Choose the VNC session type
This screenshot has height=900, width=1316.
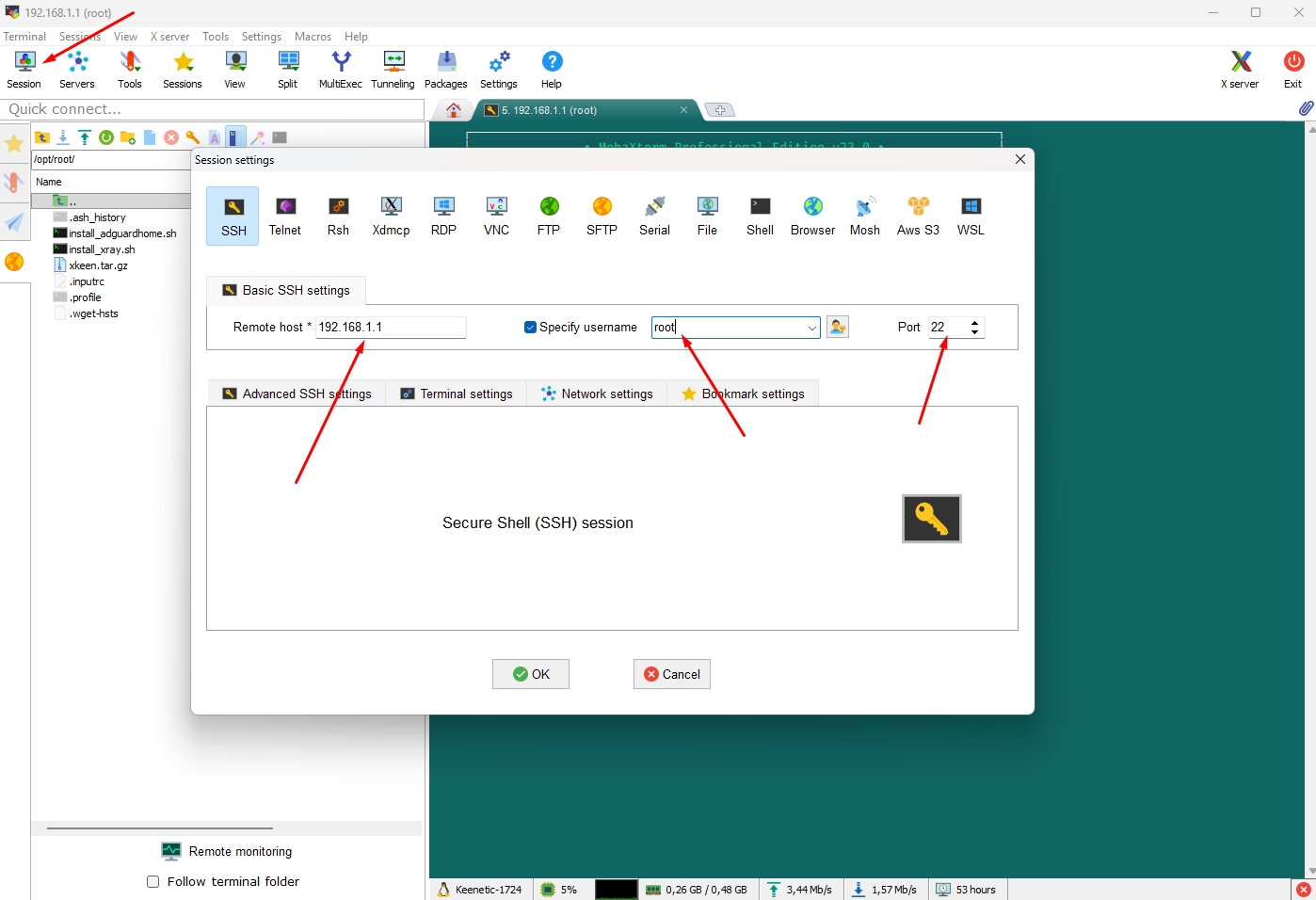(x=496, y=216)
